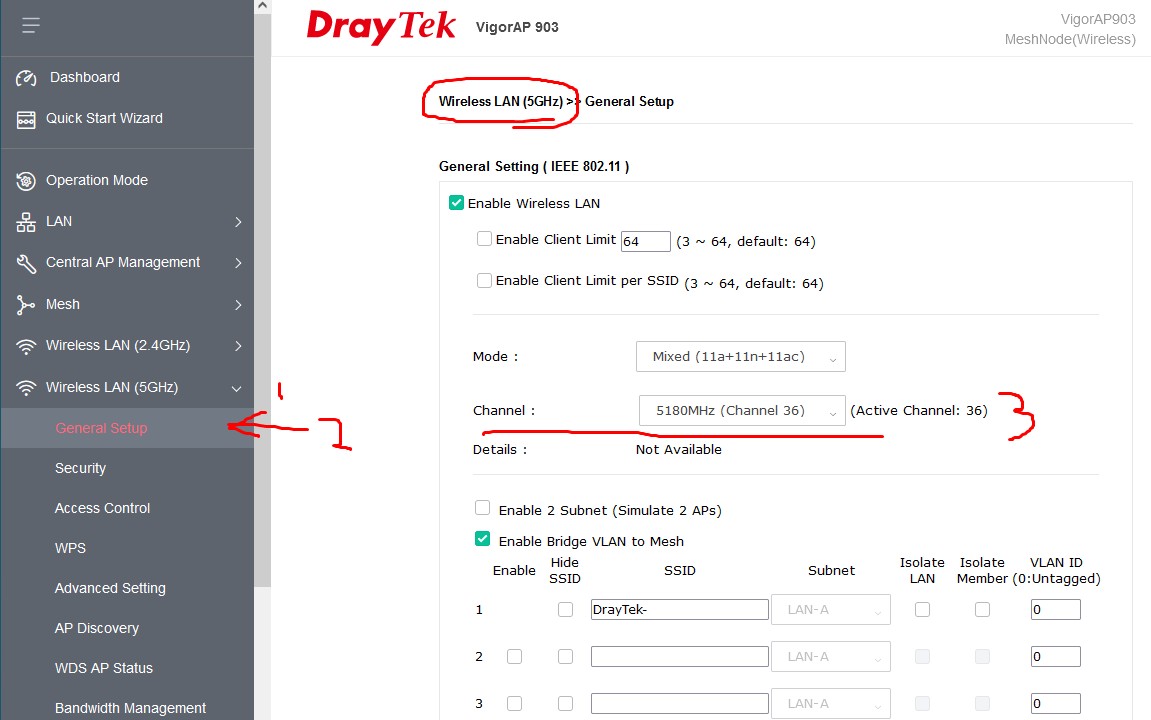Open the Mode dropdown Mixed (11a+11n+11ac)

click(x=740, y=357)
